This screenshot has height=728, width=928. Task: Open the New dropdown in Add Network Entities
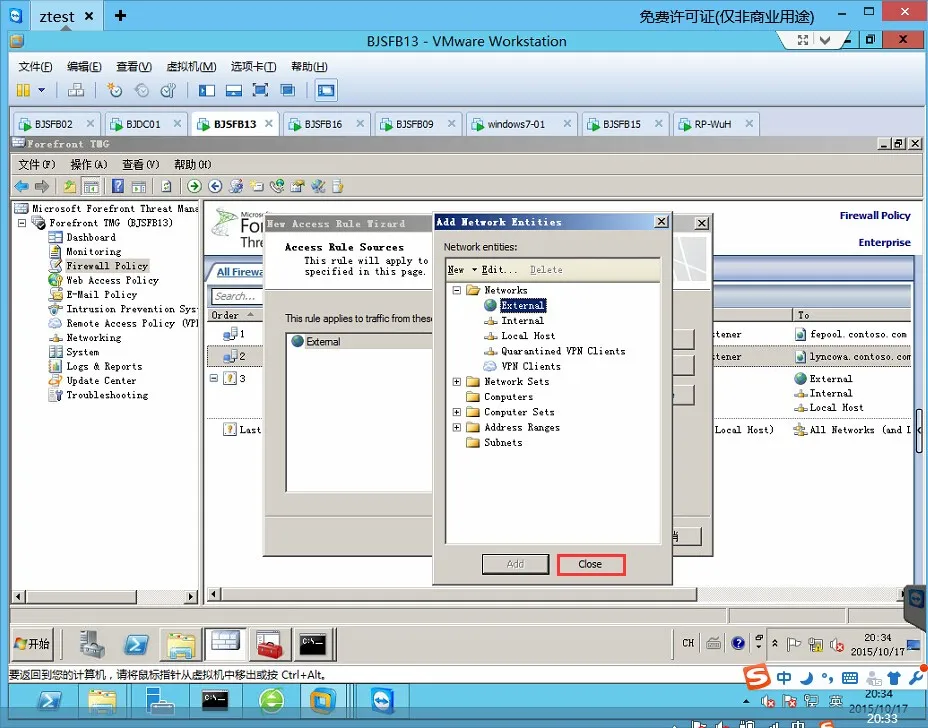[x=462, y=270]
